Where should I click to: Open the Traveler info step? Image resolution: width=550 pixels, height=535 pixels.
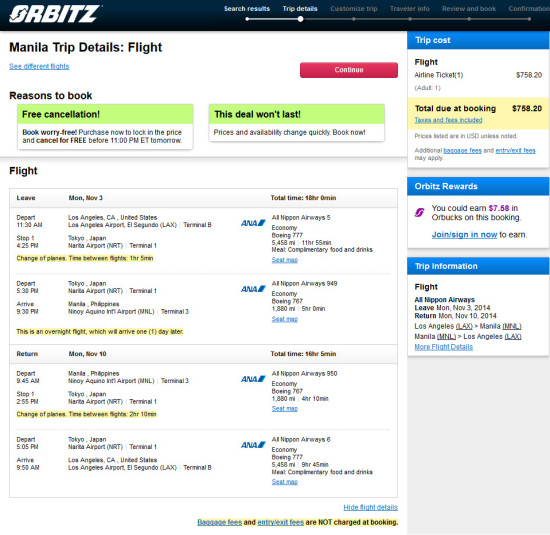[x=410, y=9]
